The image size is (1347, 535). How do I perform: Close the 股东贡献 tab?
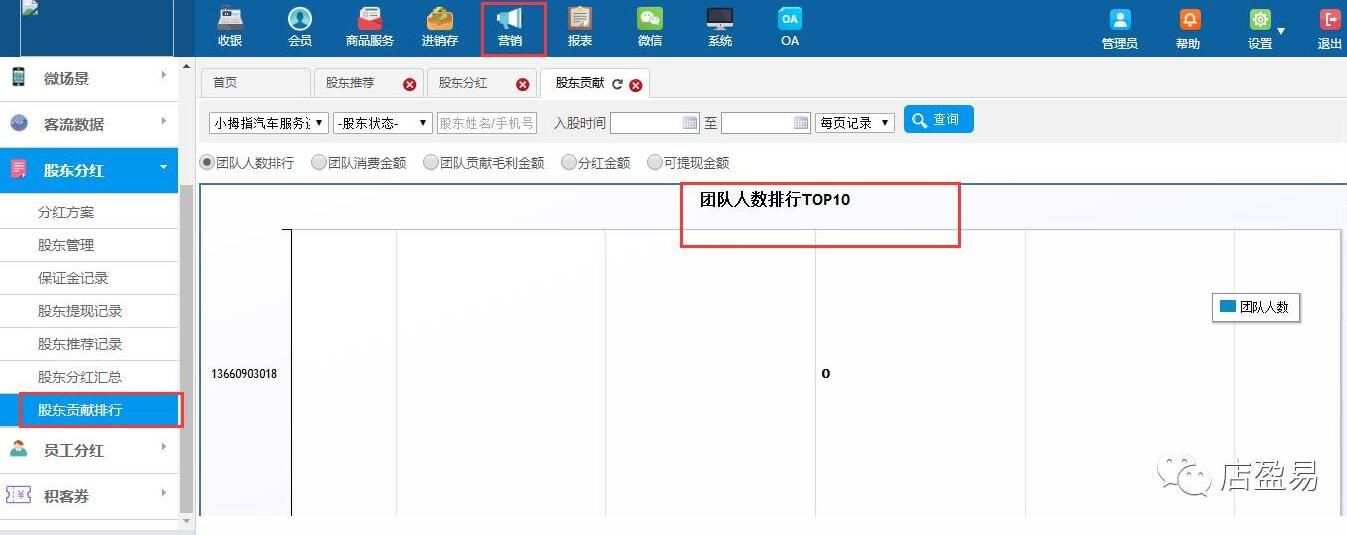coord(636,85)
